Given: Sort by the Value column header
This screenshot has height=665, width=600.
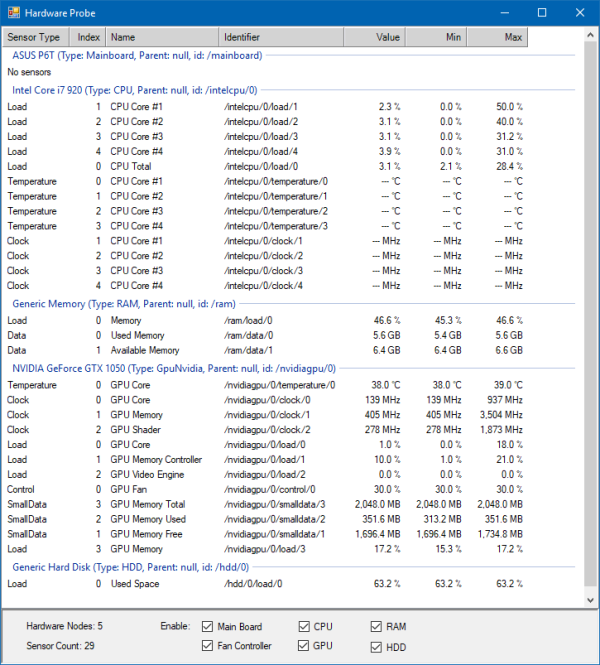Looking at the screenshot, I should pos(374,37).
